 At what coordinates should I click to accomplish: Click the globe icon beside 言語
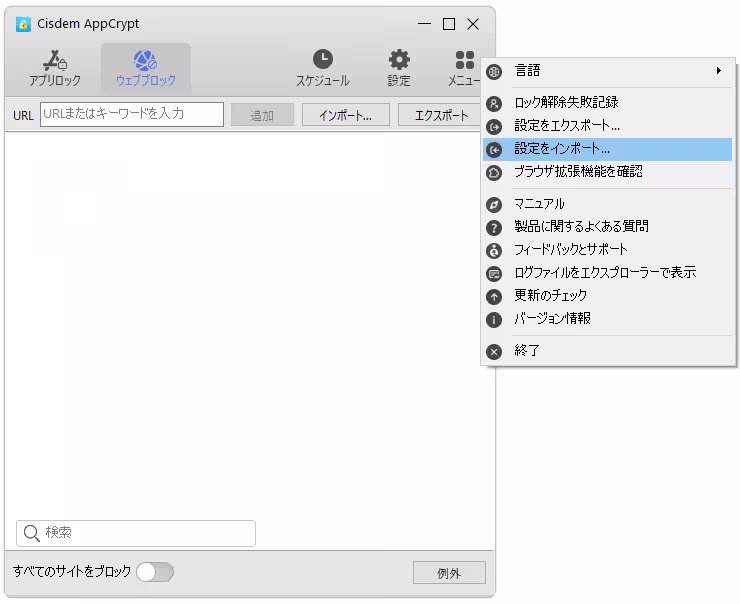494,72
